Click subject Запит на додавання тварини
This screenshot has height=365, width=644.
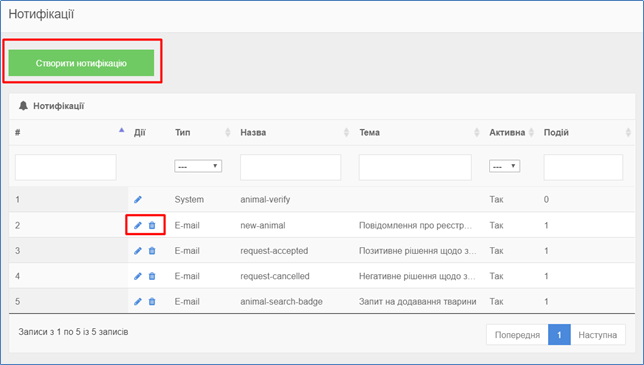tap(418, 301)
